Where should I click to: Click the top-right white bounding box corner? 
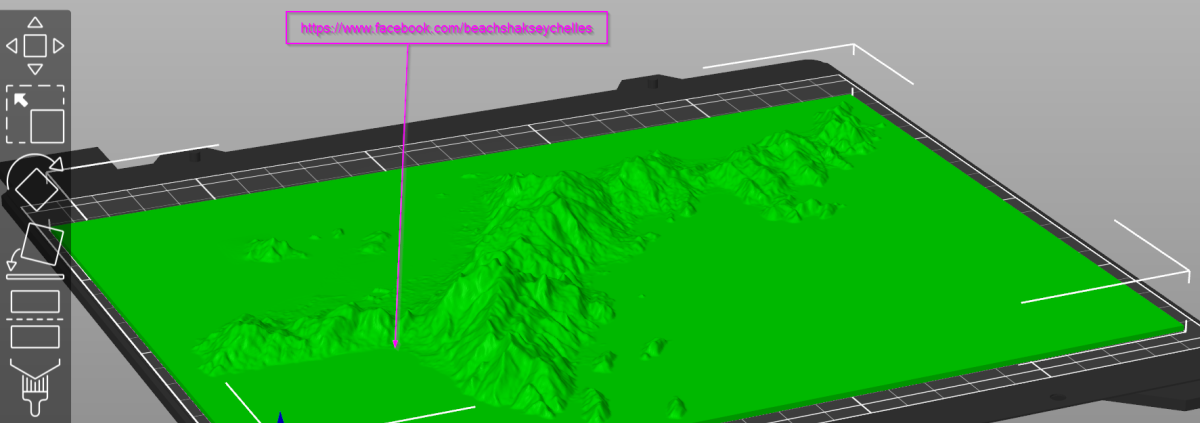[x=853, y=46]
